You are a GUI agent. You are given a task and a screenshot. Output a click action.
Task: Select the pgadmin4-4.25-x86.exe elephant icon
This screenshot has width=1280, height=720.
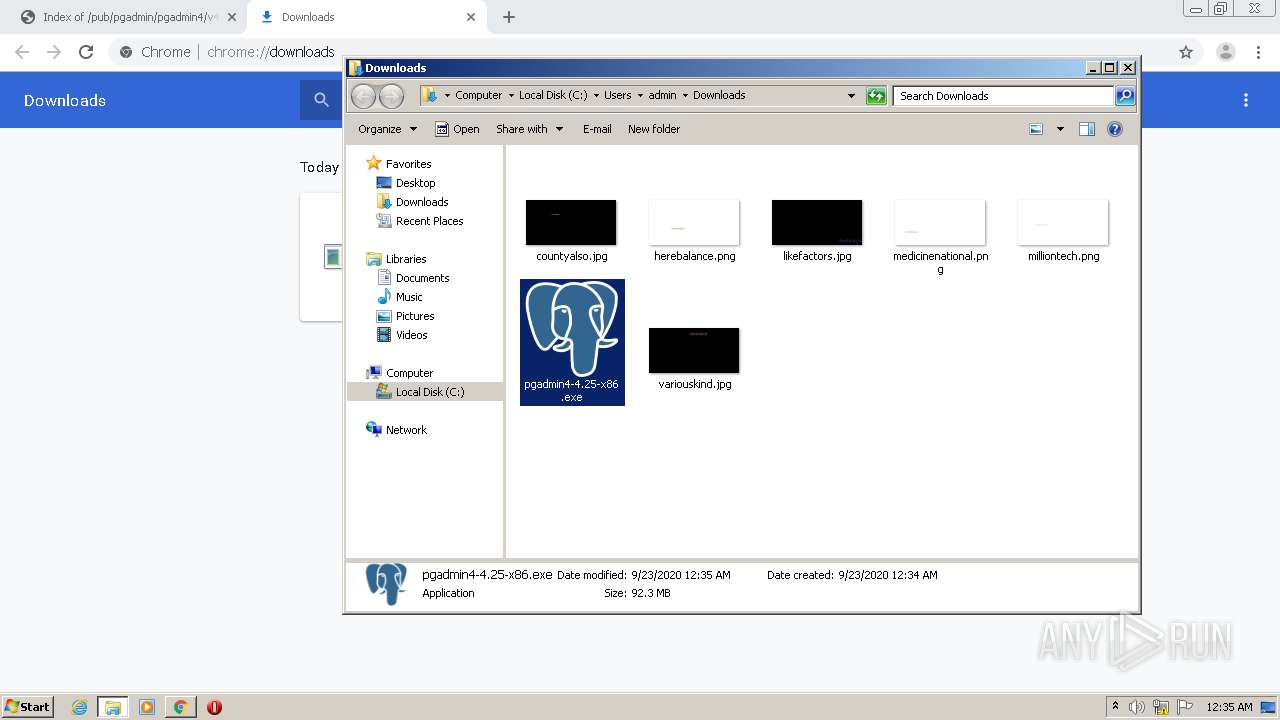point(572,330)
